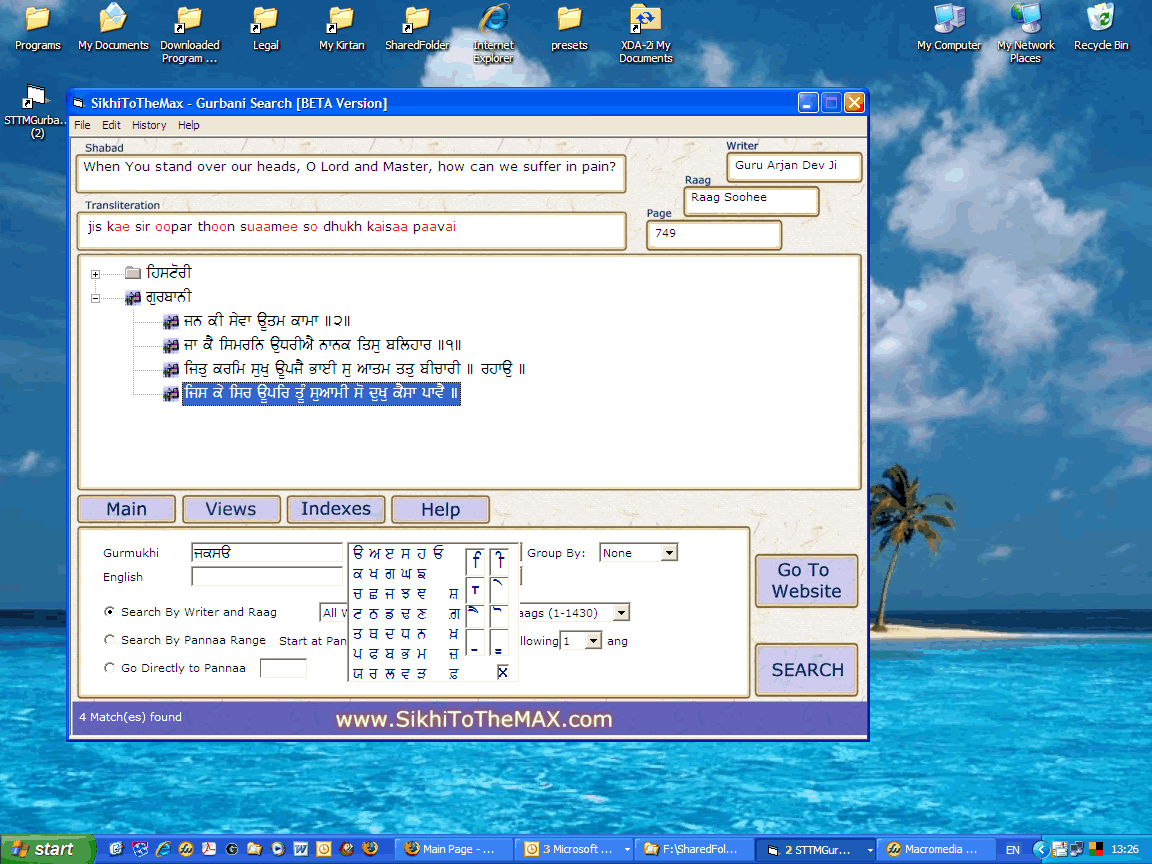Click the ਗੁਰਬਾਨੀ node icon in the tree
1152x864 pixels.
click(133, 298)
